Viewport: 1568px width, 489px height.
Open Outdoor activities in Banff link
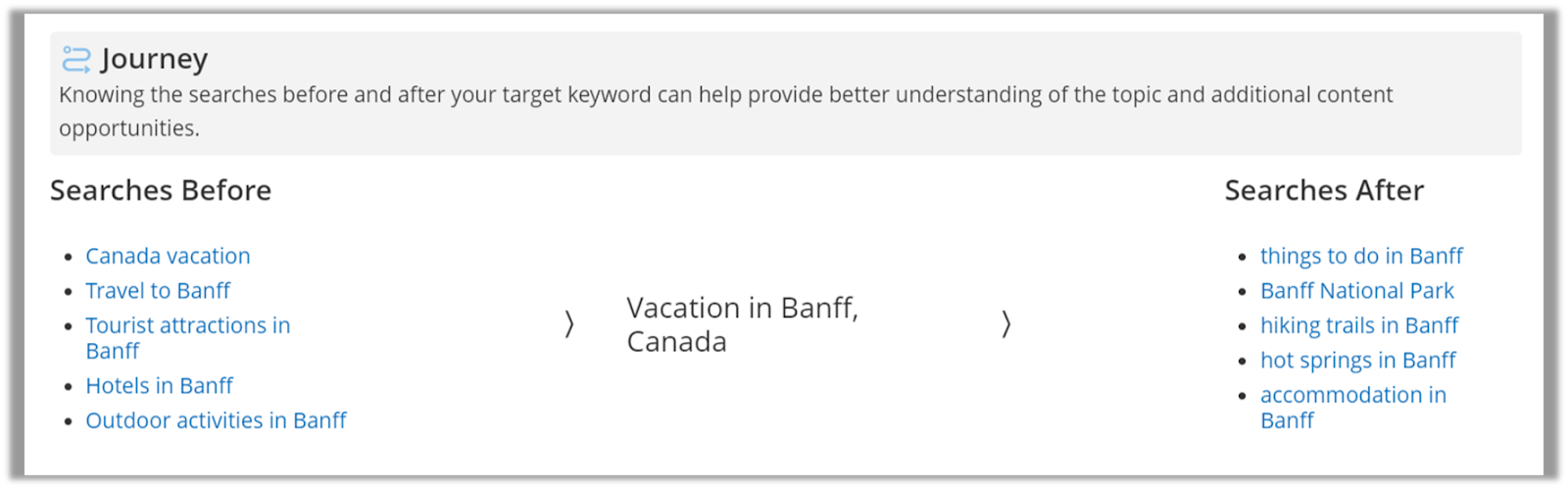[216, 421]
